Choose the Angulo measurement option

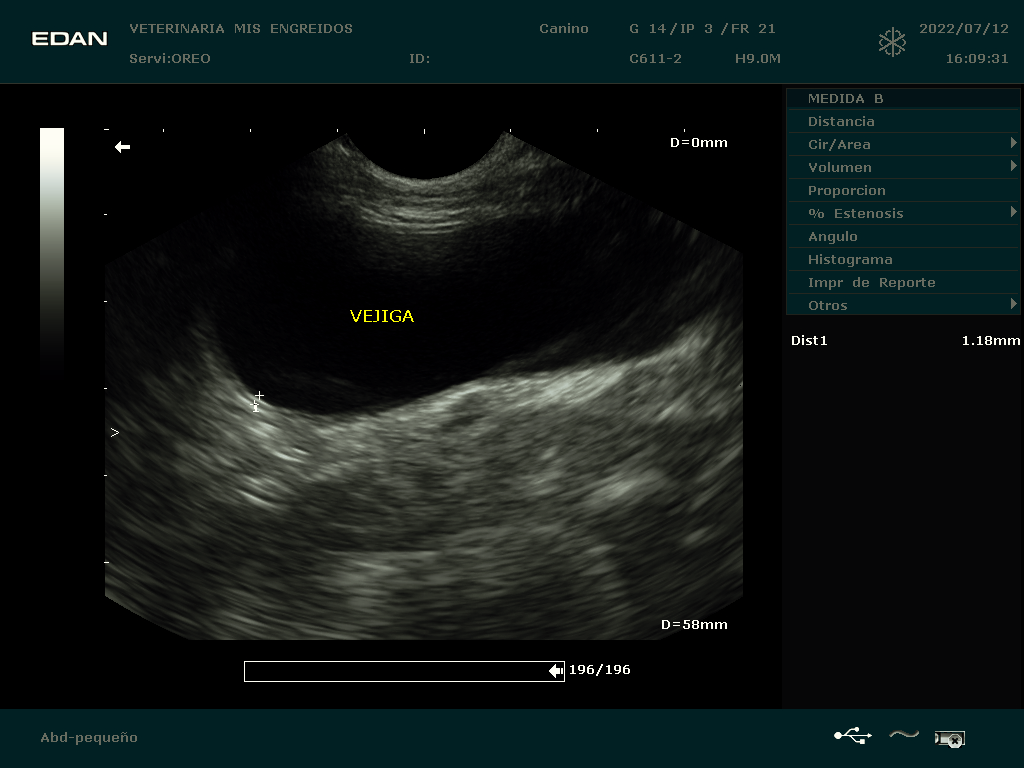(x=833, y=236)
